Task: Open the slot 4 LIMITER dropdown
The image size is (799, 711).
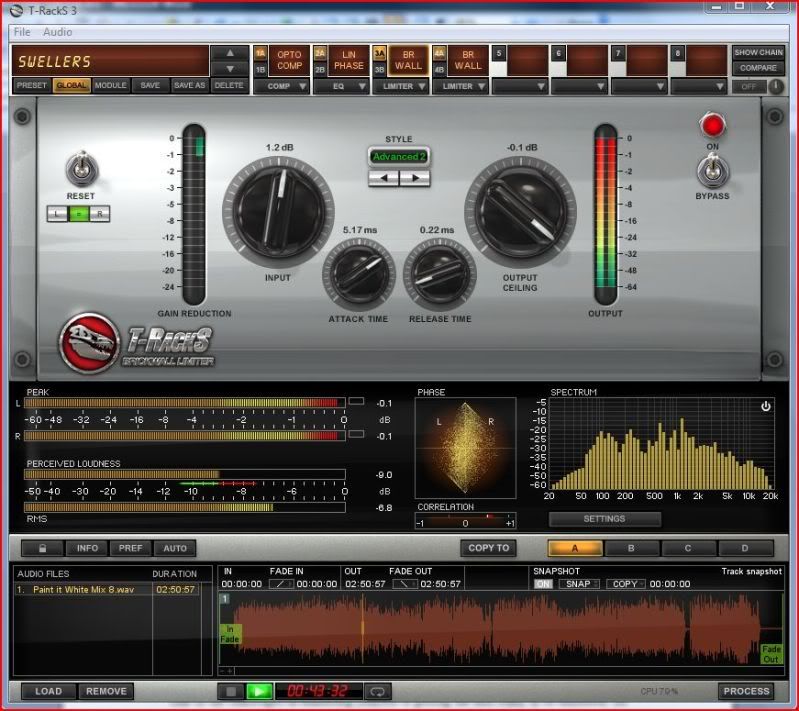Action: [x=461, y=86]
